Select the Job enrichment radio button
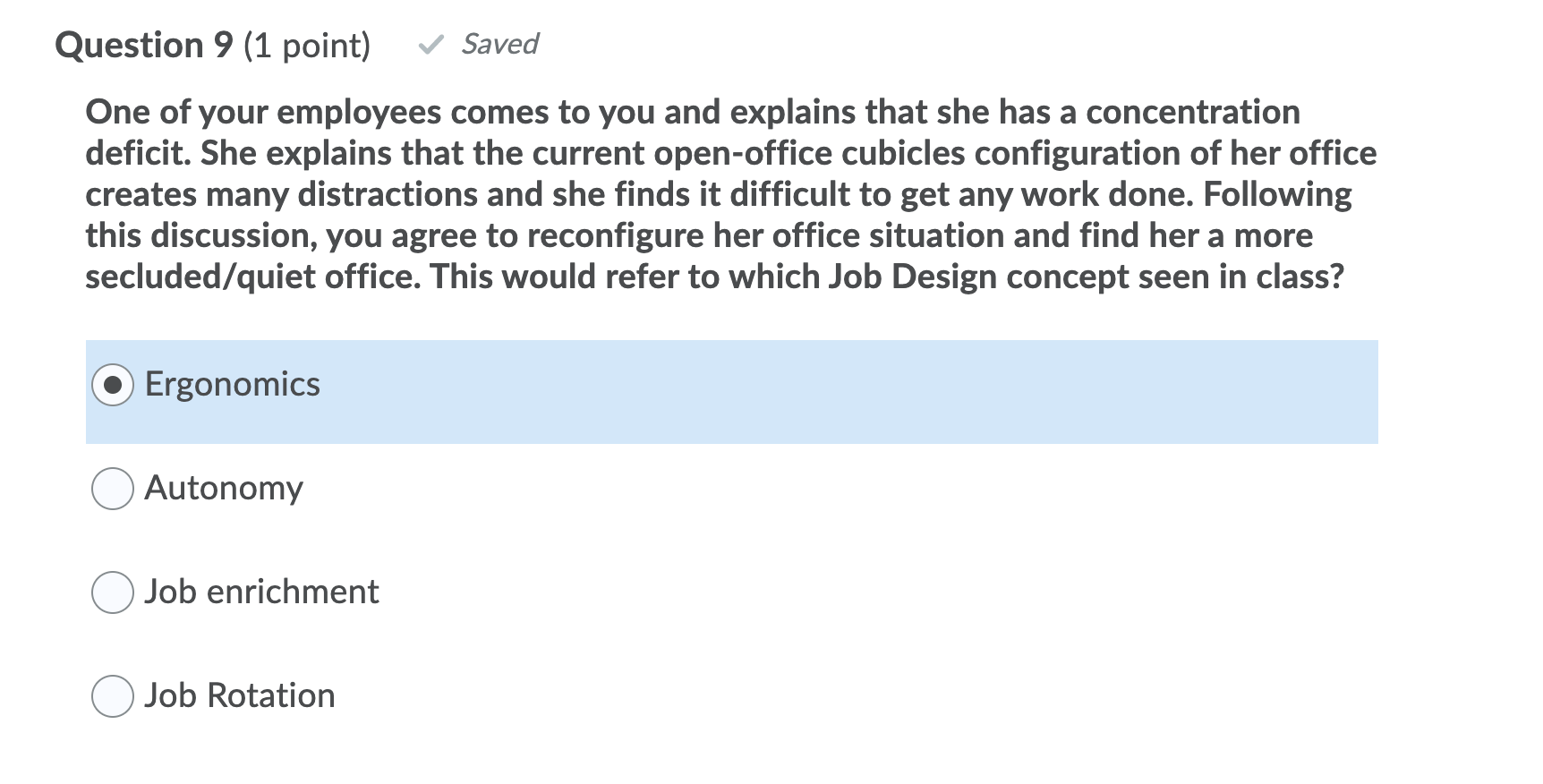The height and width of the screenshot is (784, 1543). (112, 592)
